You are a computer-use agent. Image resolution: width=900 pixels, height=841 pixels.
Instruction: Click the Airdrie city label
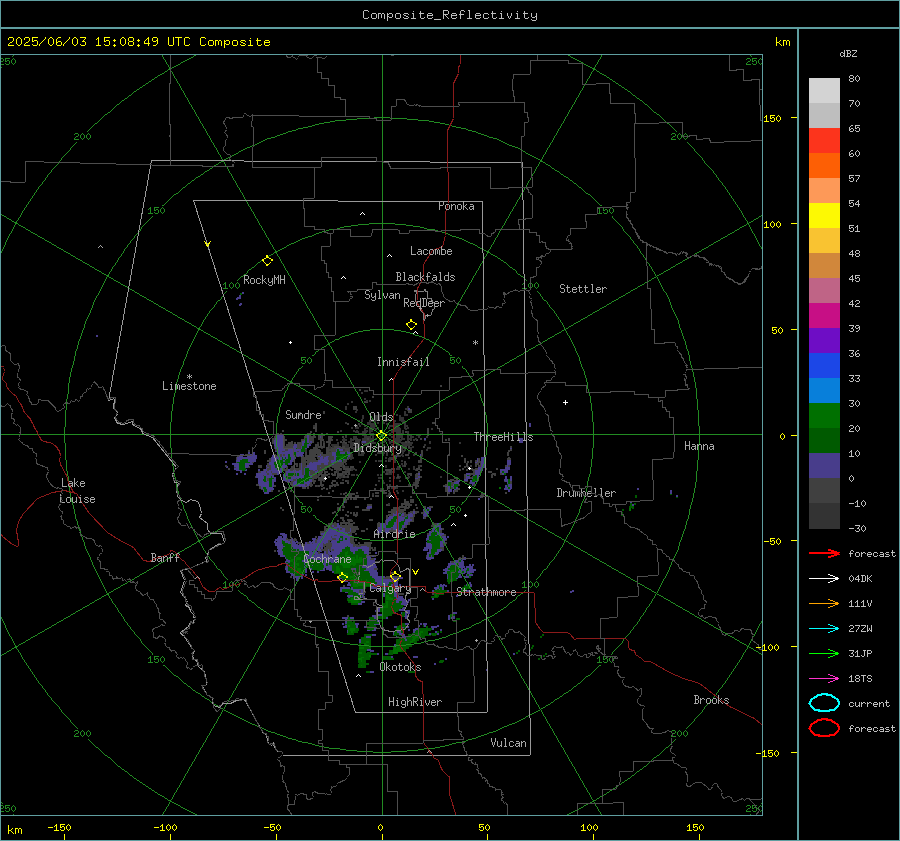pyautogui.click(x=394, y=534)
